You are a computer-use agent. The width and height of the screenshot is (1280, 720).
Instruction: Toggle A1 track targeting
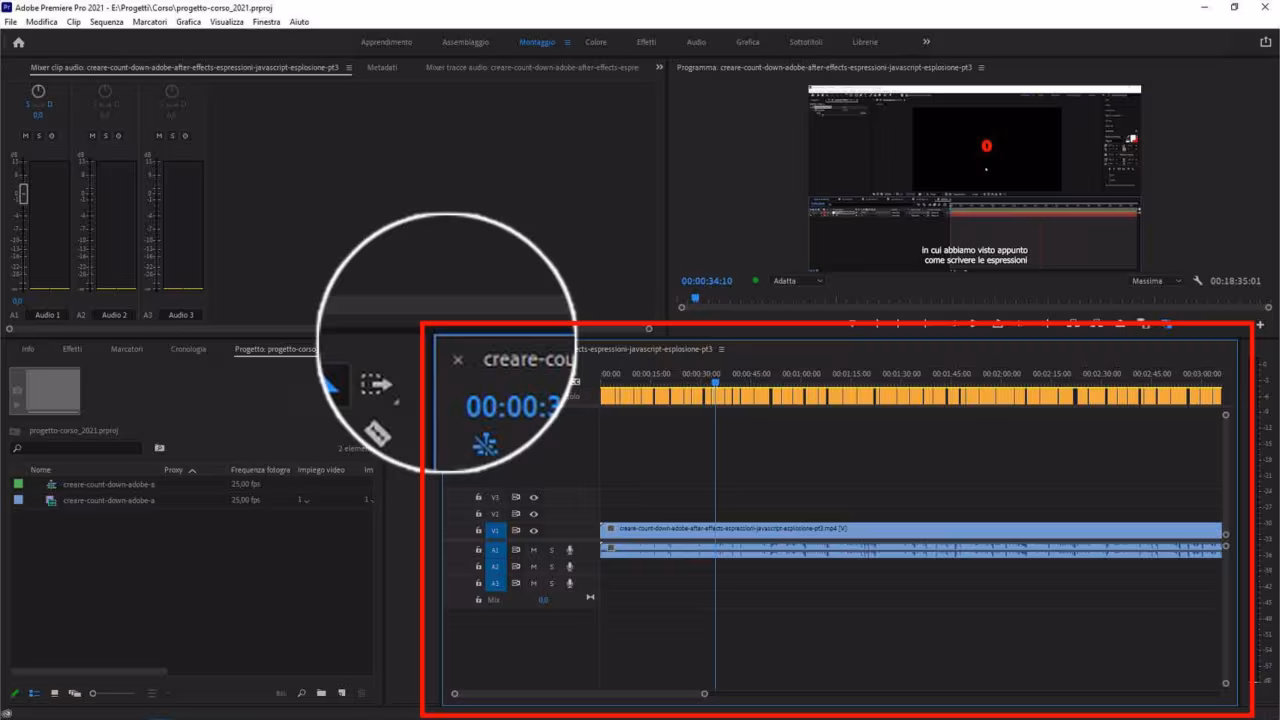tap(494, 550)
